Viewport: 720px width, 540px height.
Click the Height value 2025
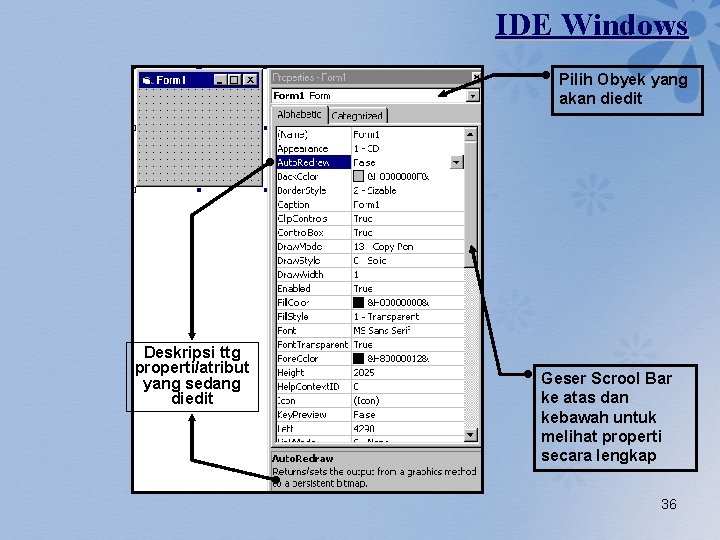(408, 373)
